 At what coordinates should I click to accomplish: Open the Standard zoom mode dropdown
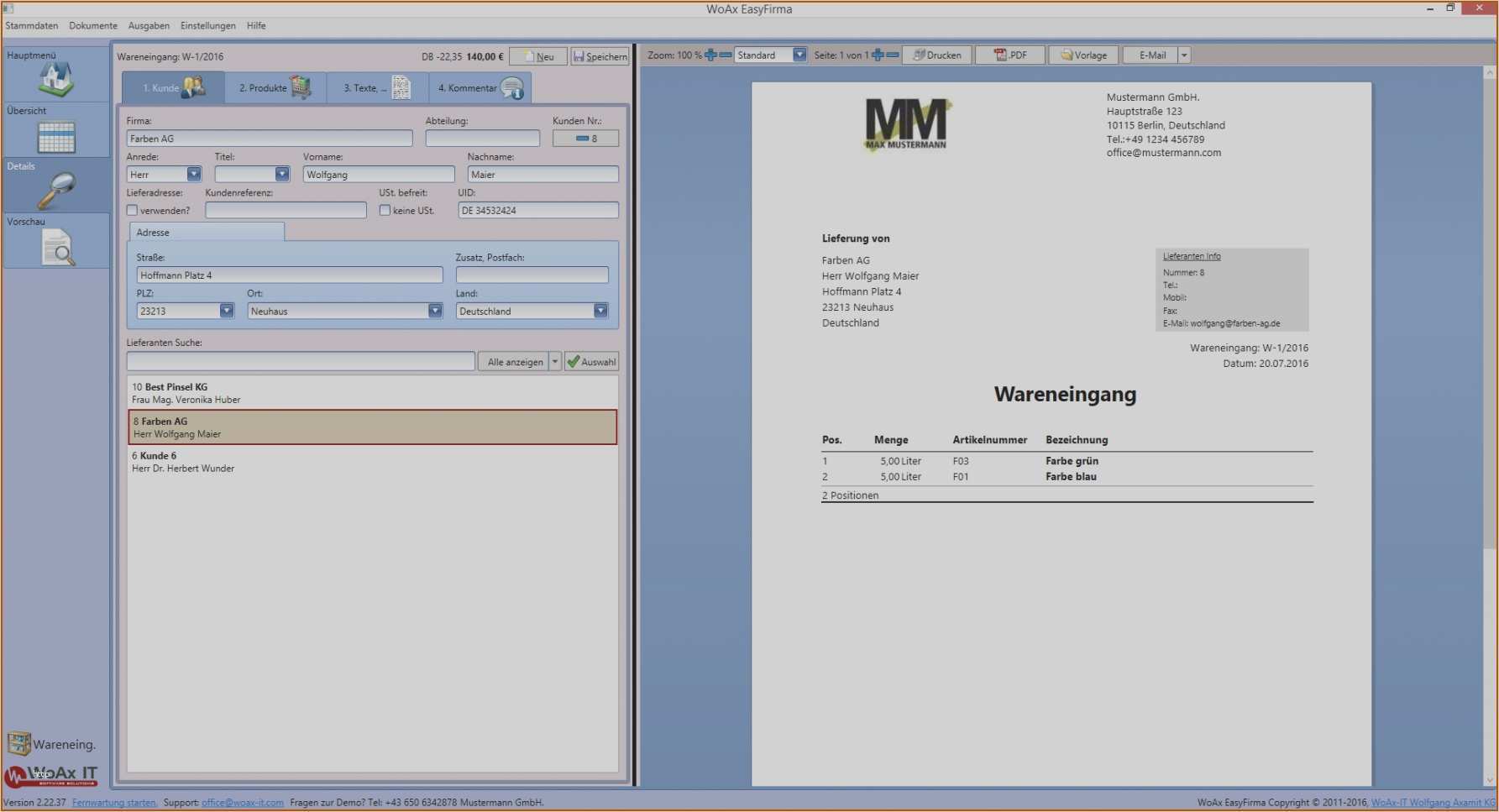point(799,55)
